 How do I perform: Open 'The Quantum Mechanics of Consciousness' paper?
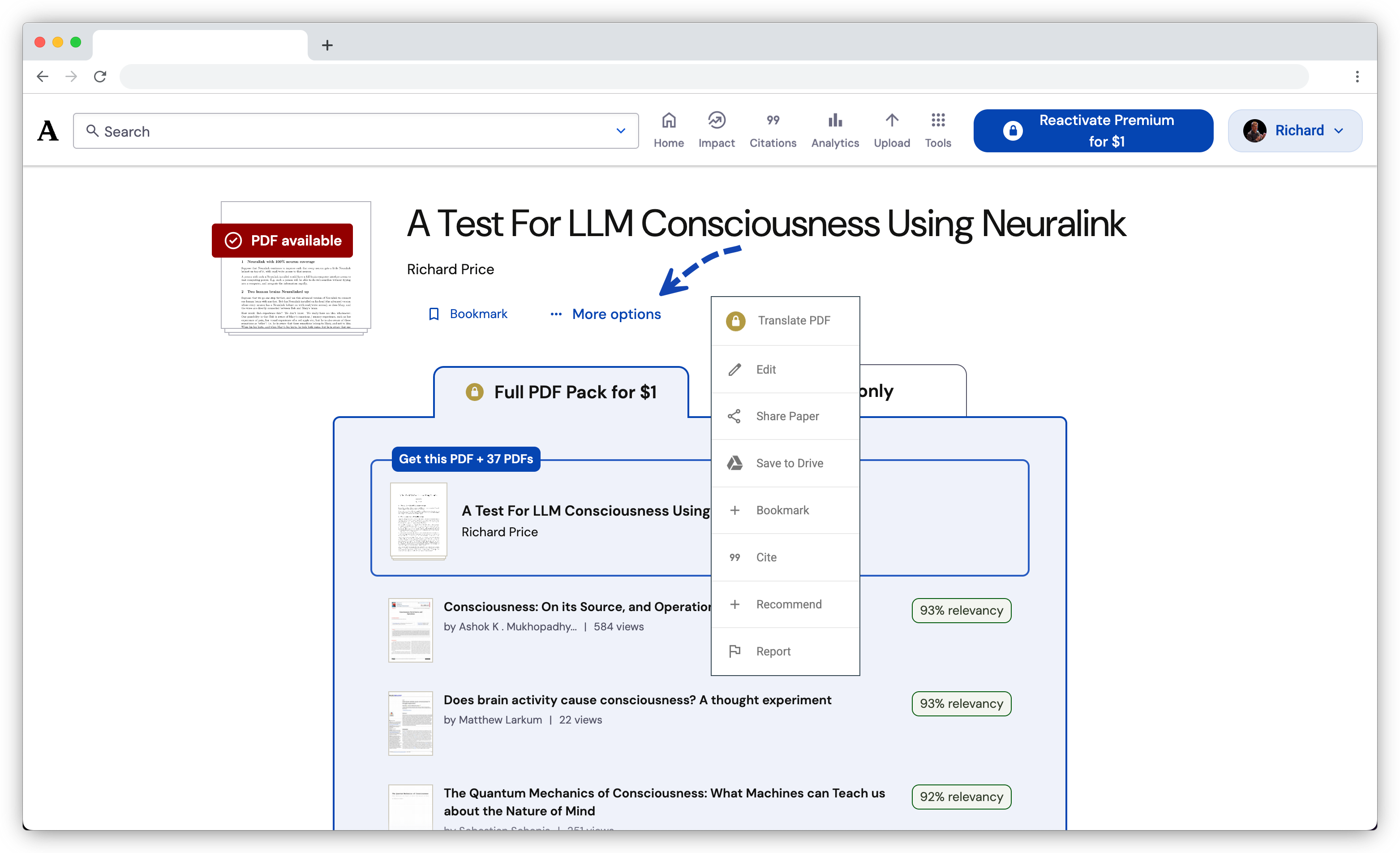pos(664,802)
